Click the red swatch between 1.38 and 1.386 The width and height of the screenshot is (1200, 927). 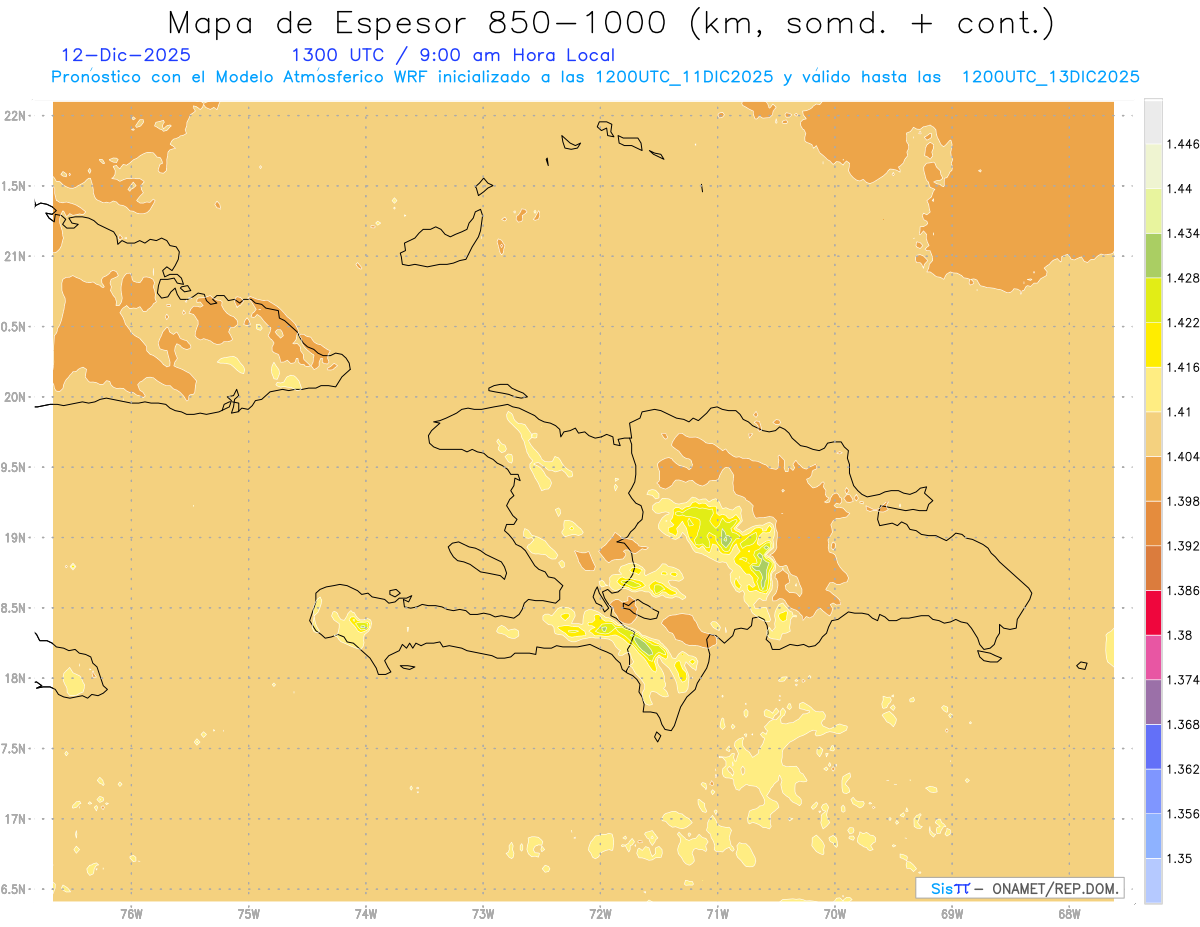point(1153,612)
